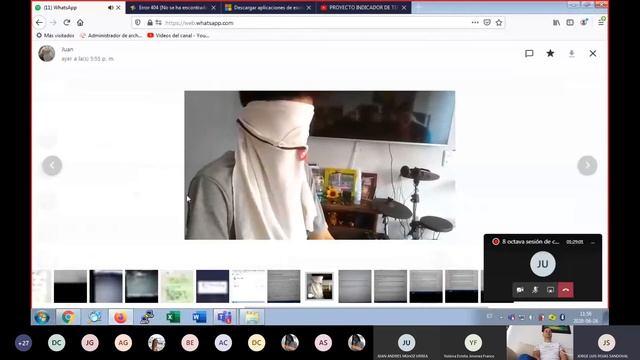Viewport: 640px width, 360px height.
Task: Open the file explorer taskbar icon
Action: pyautogui.click(x=252, y=317)
